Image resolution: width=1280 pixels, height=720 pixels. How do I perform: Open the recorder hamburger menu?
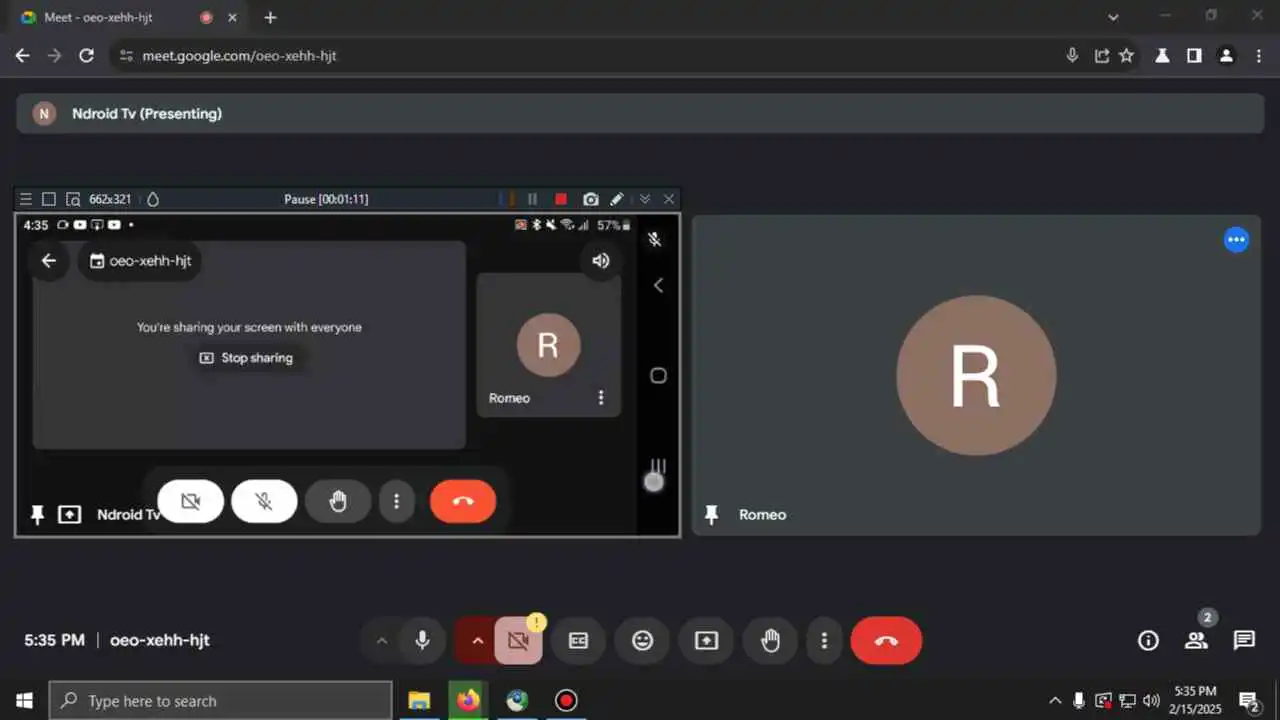26,199
